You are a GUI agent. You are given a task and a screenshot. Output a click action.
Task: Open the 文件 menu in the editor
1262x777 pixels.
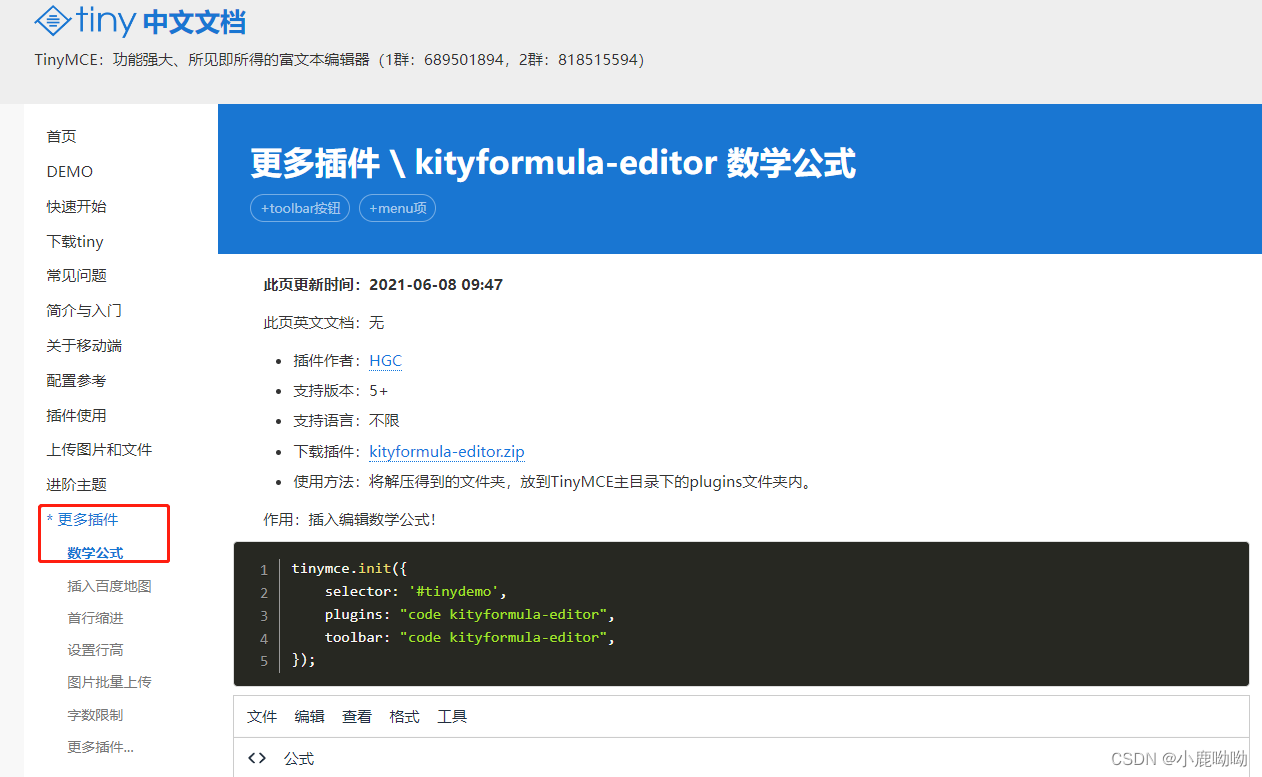[261, 716]
